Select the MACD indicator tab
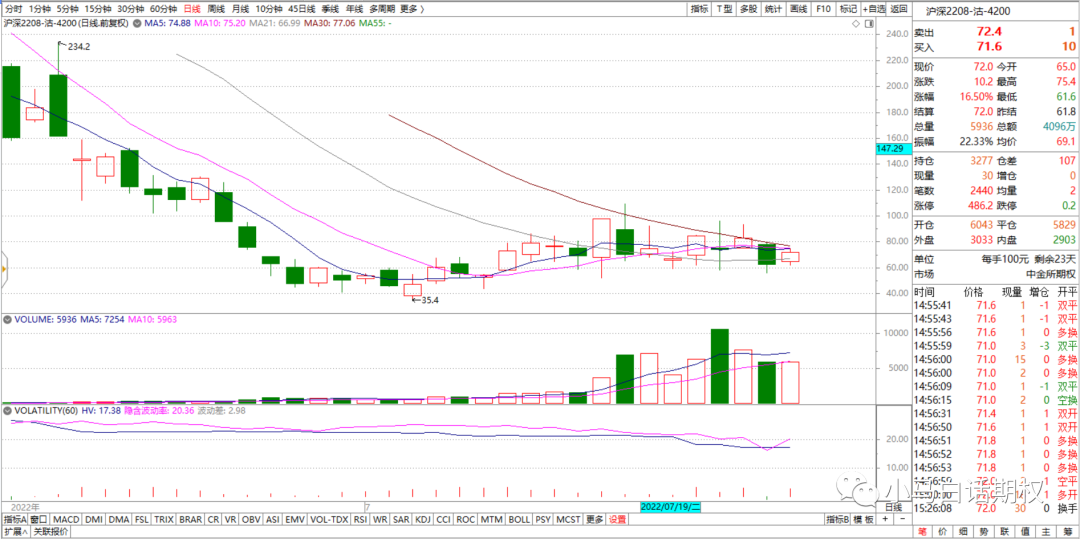The height and width of the screenshot is (539, 1080). click(x=66, y=519)
